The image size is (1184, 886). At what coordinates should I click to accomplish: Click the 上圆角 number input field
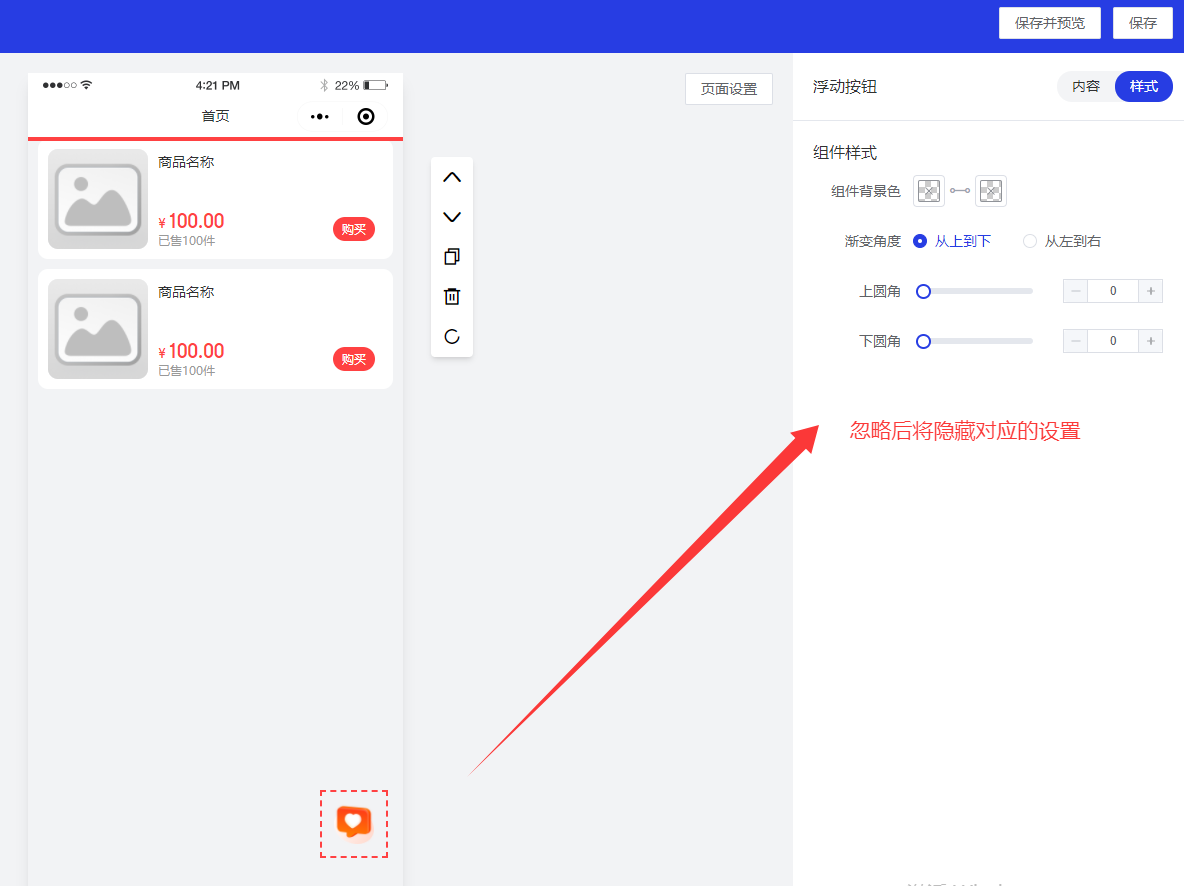[x=1113, y=291]
